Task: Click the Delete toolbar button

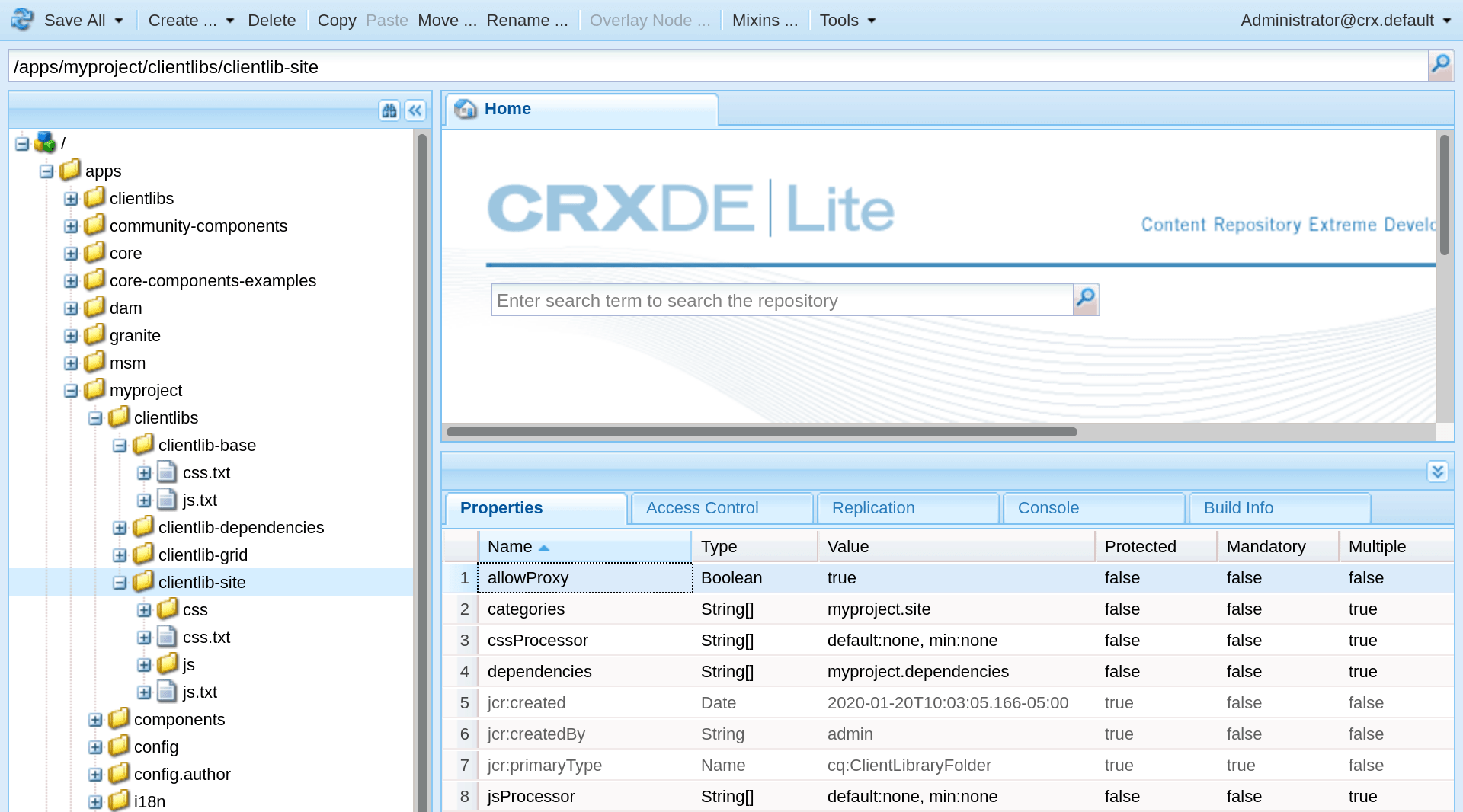Action: coord(271,21)
